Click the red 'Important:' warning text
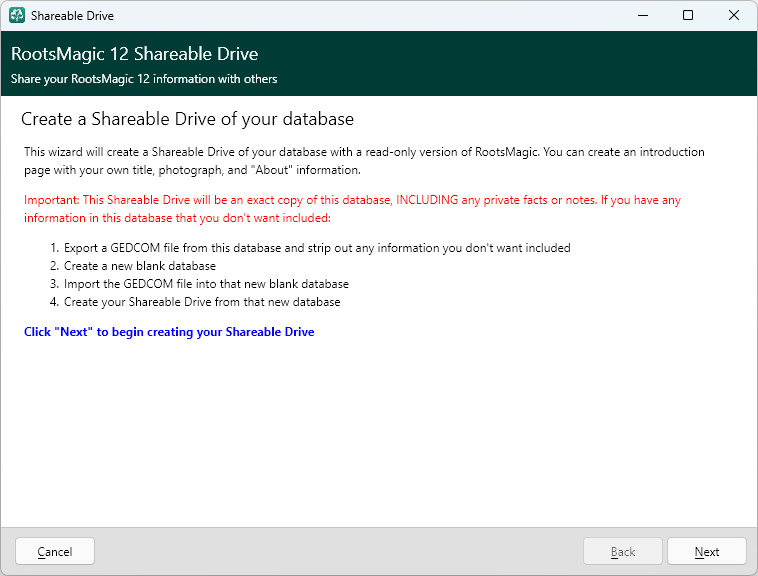Image resolution: width=758 pixels, height=576 pixels. [x=352, y=209]
